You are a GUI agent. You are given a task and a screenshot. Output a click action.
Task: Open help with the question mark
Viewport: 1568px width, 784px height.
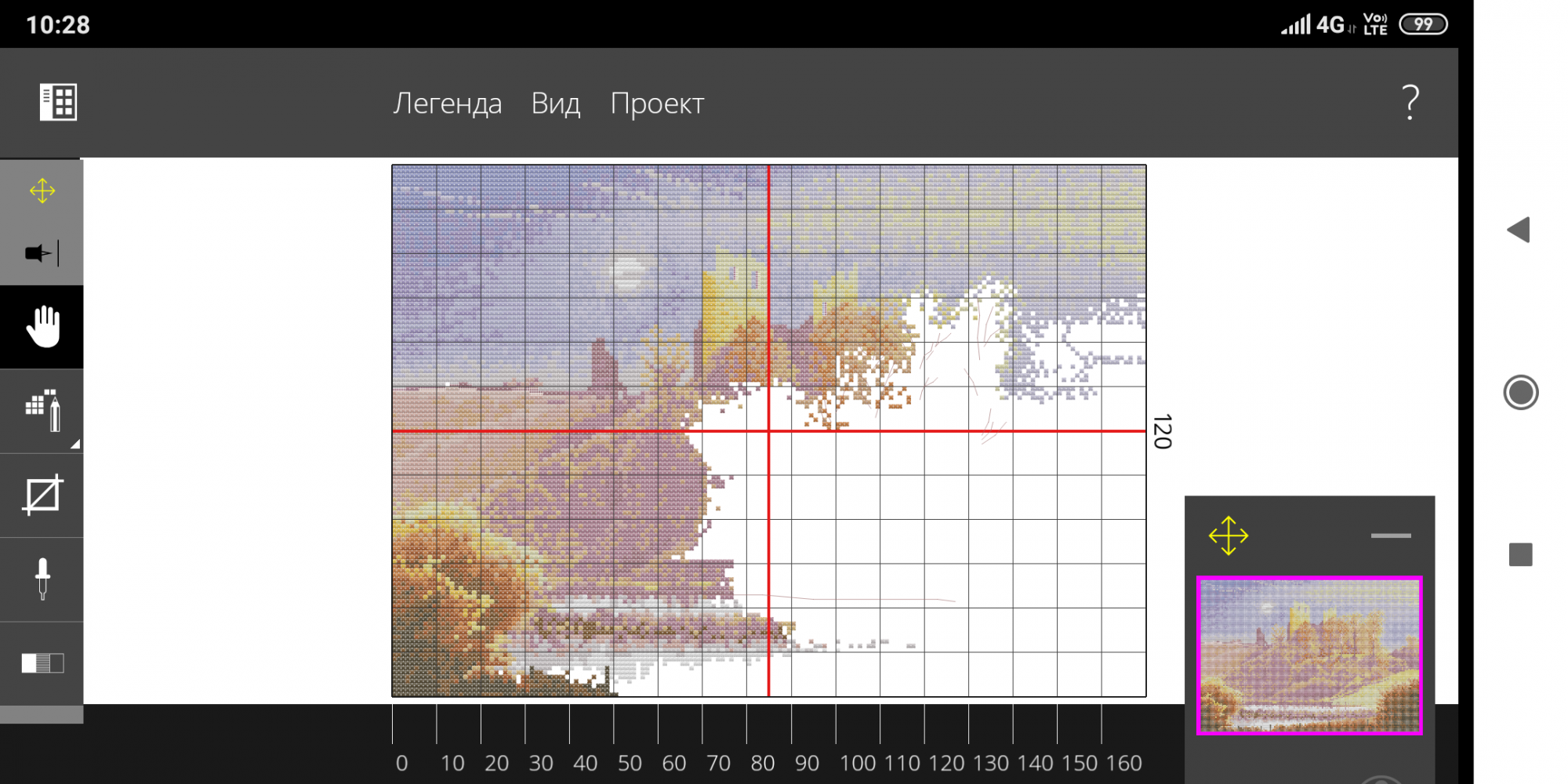click(x=1410, y=102)
